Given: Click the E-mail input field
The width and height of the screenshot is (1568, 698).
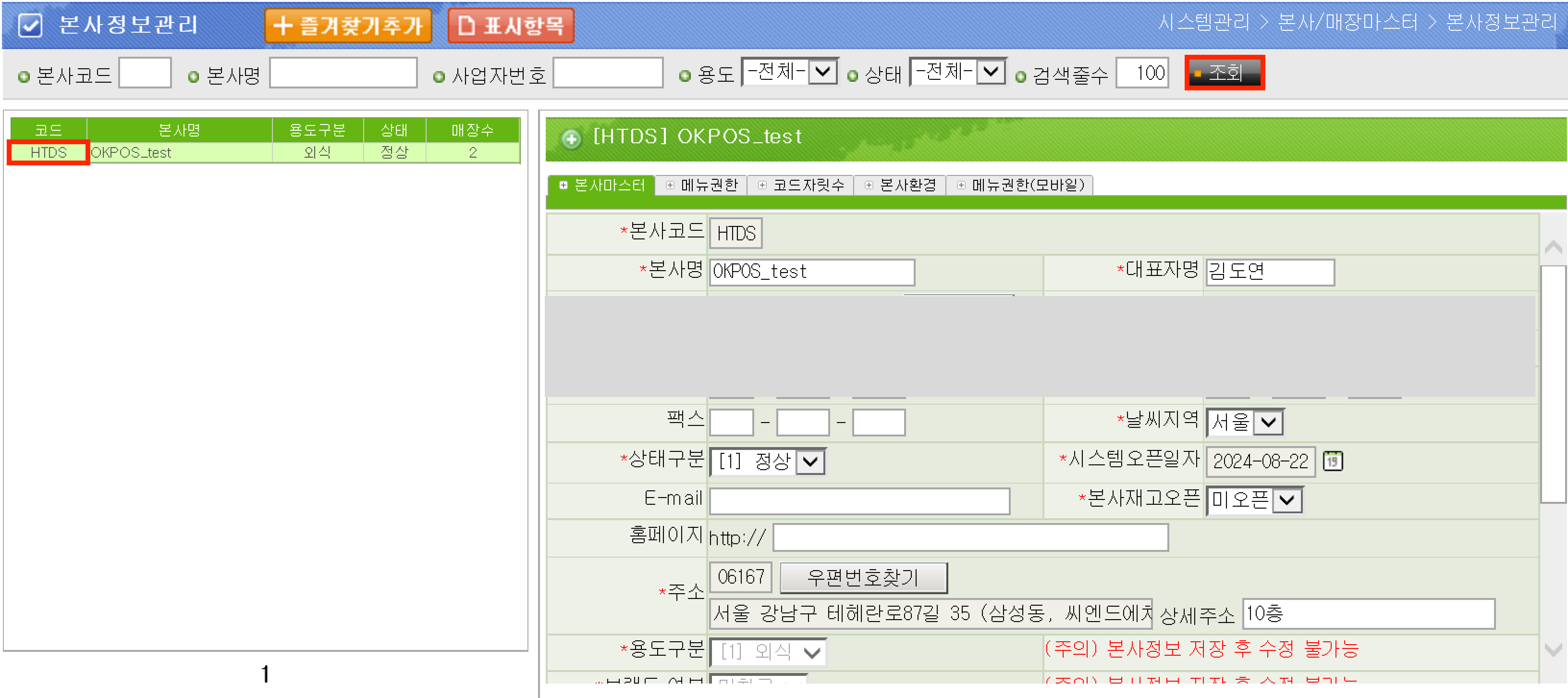Looking at the screenshot, I should click(859, 501).
